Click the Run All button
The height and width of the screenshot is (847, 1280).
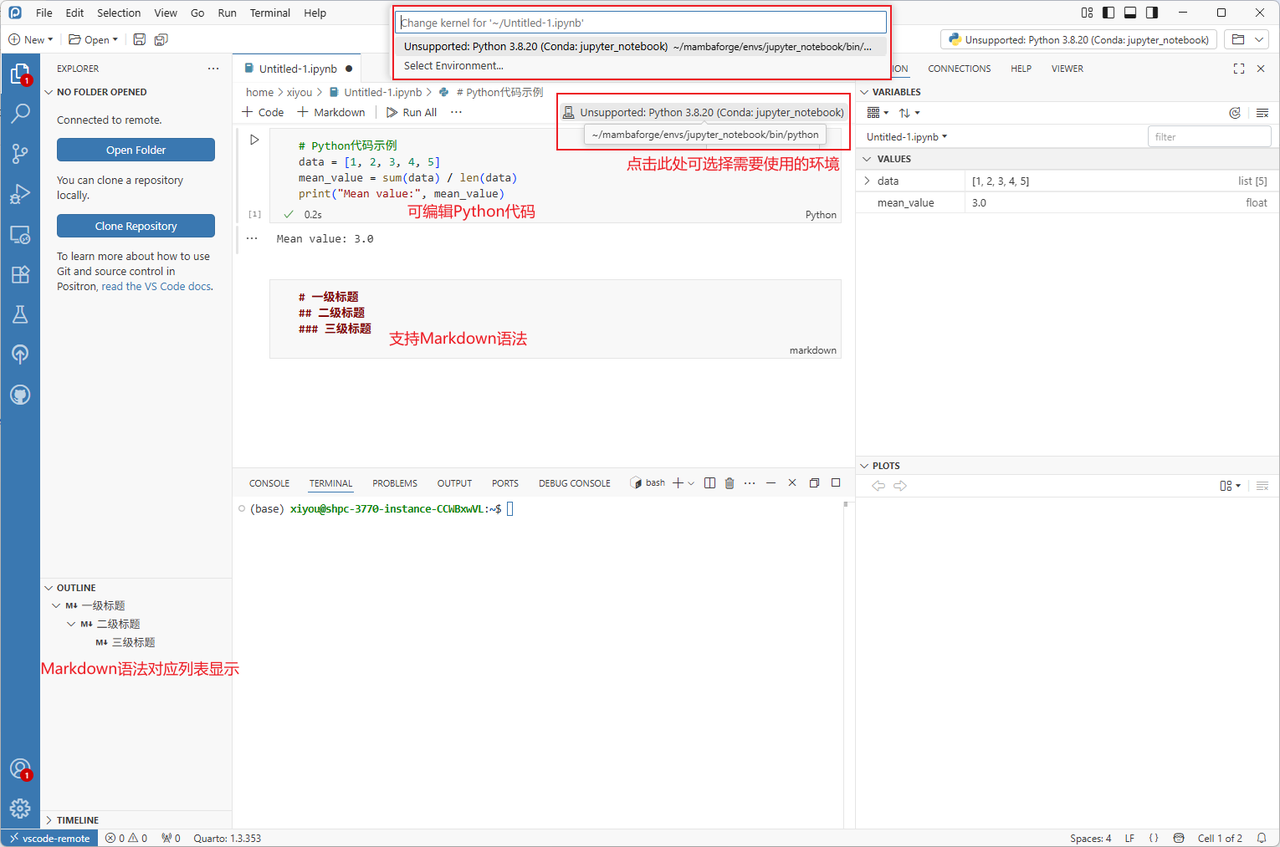pos(412,112)
